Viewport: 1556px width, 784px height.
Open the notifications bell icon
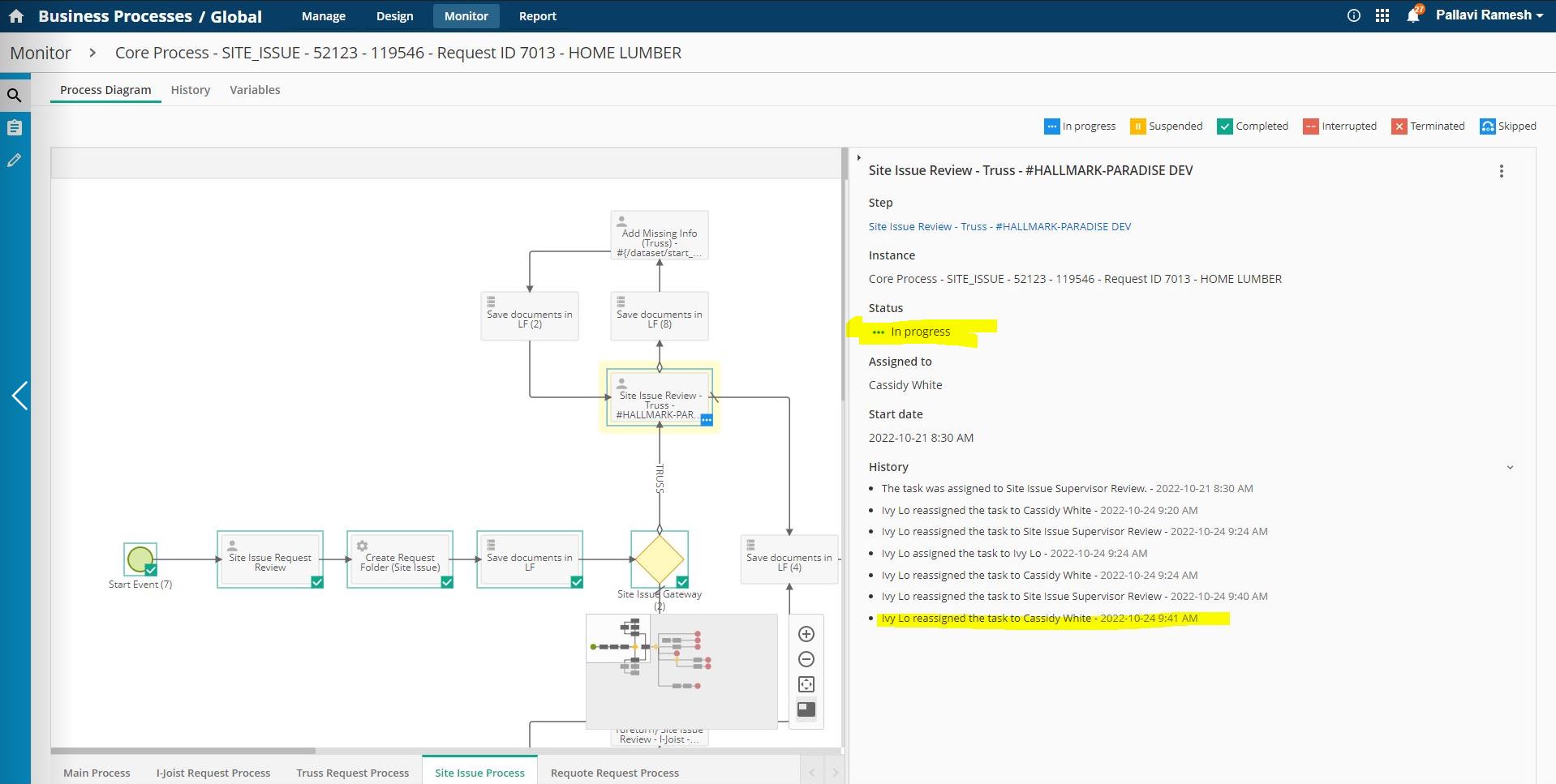pyautogui.click(x=1413, y=15)
